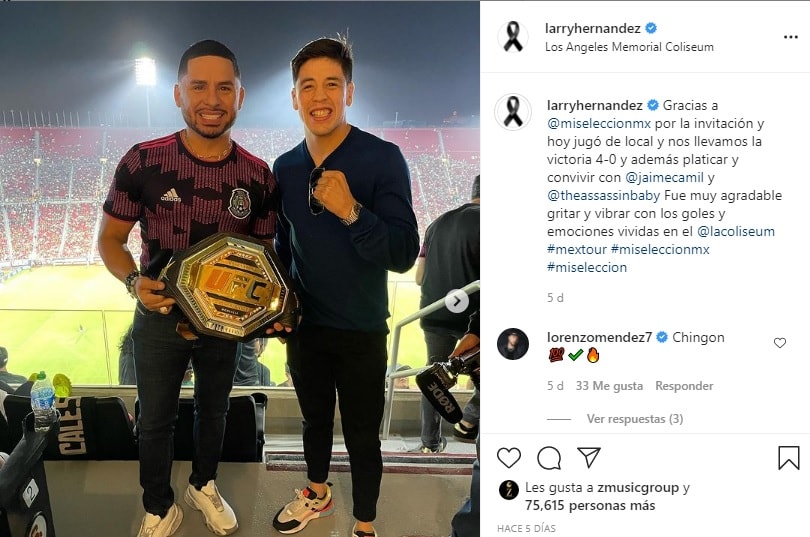Viewport: 810px width, 537px height.
Task: Like lorenzomendez7's comment with small heart
Action: click(780, 343)
